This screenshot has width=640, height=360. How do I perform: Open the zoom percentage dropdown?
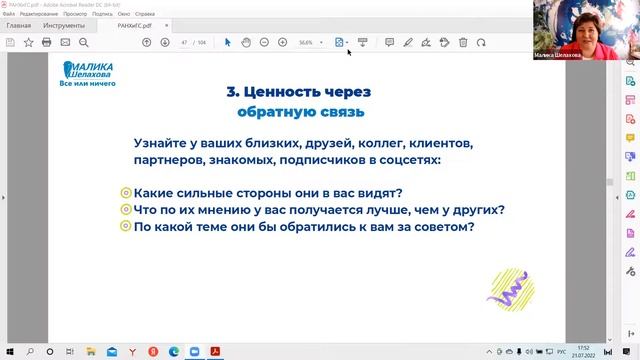(321, 42)
